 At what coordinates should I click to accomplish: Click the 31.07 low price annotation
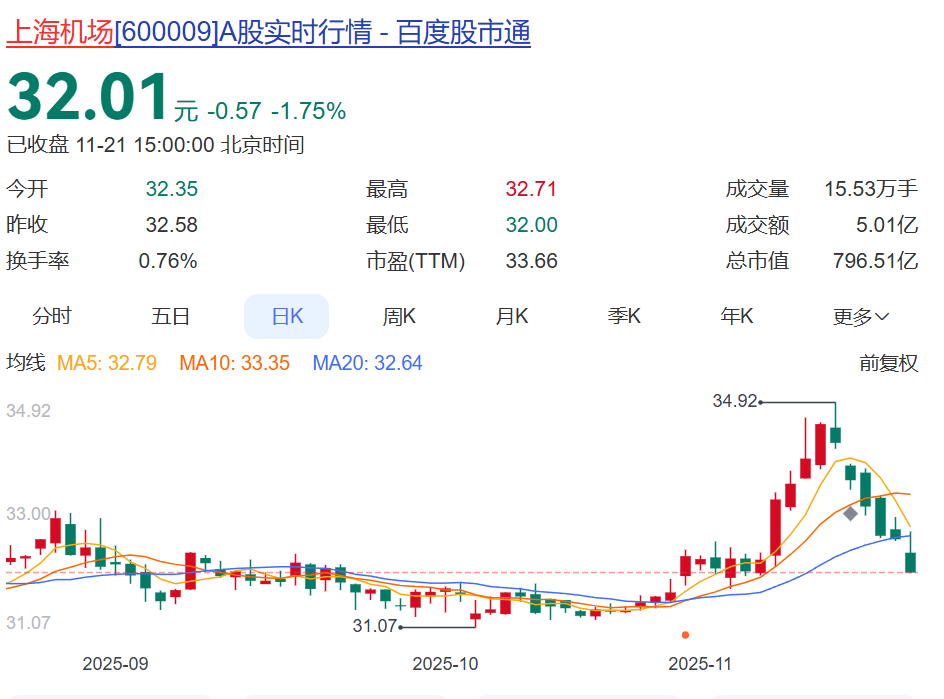[374, 626]
